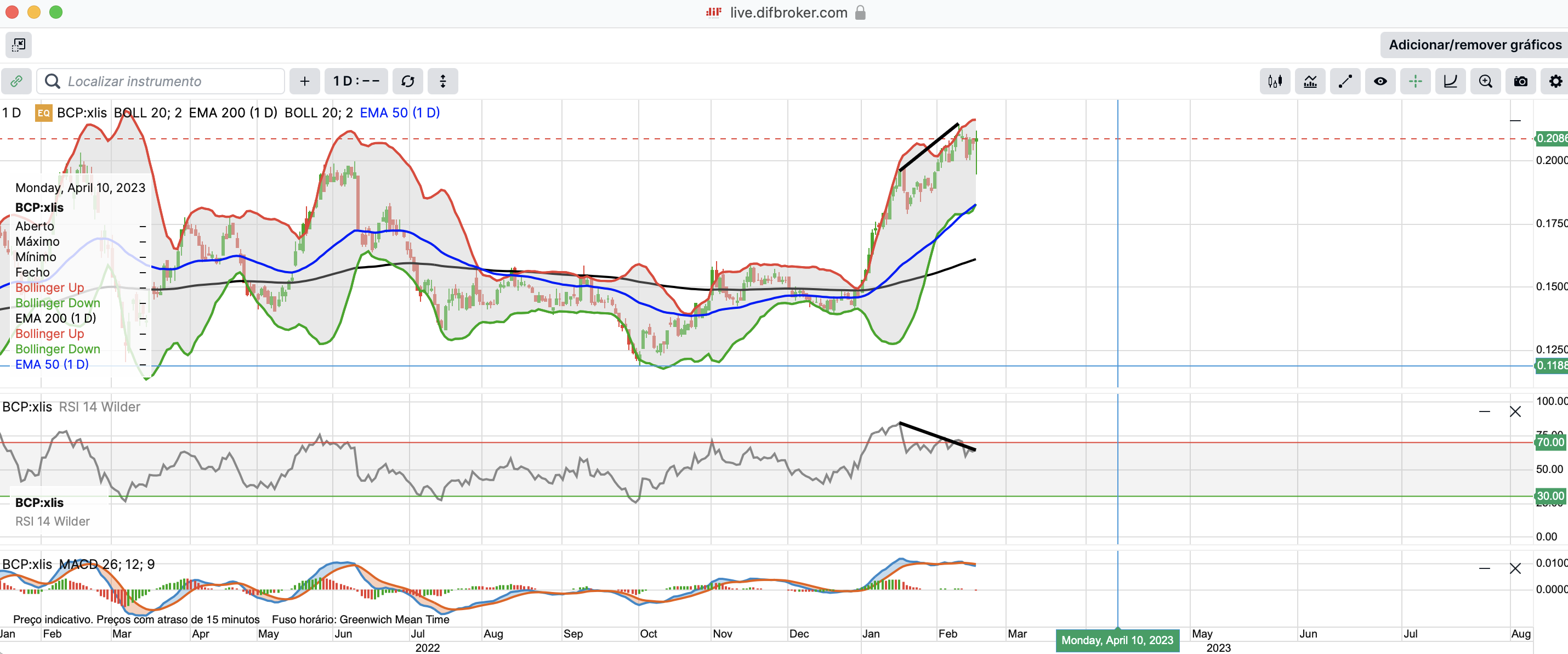Image resolution: width=1568 pixels, height=654 pixels.
Task: Open chart settings gear icon
Action: [x=1555, y=81]
